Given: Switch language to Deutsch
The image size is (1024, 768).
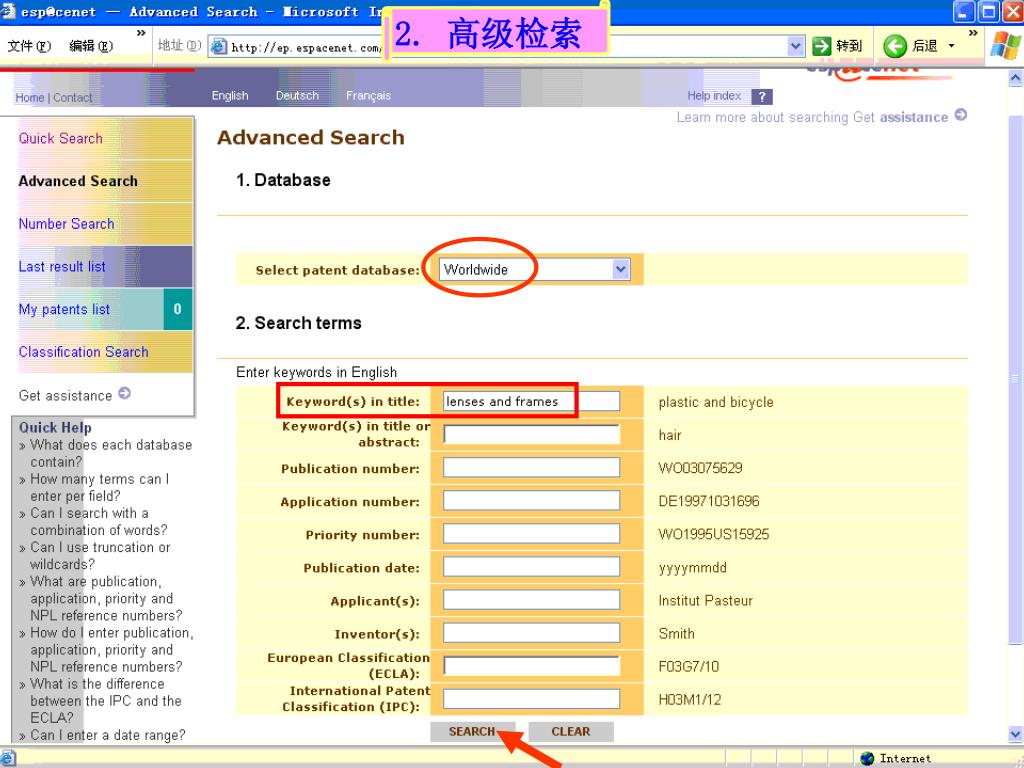Looking at the screenshot, I should (297, 95).
